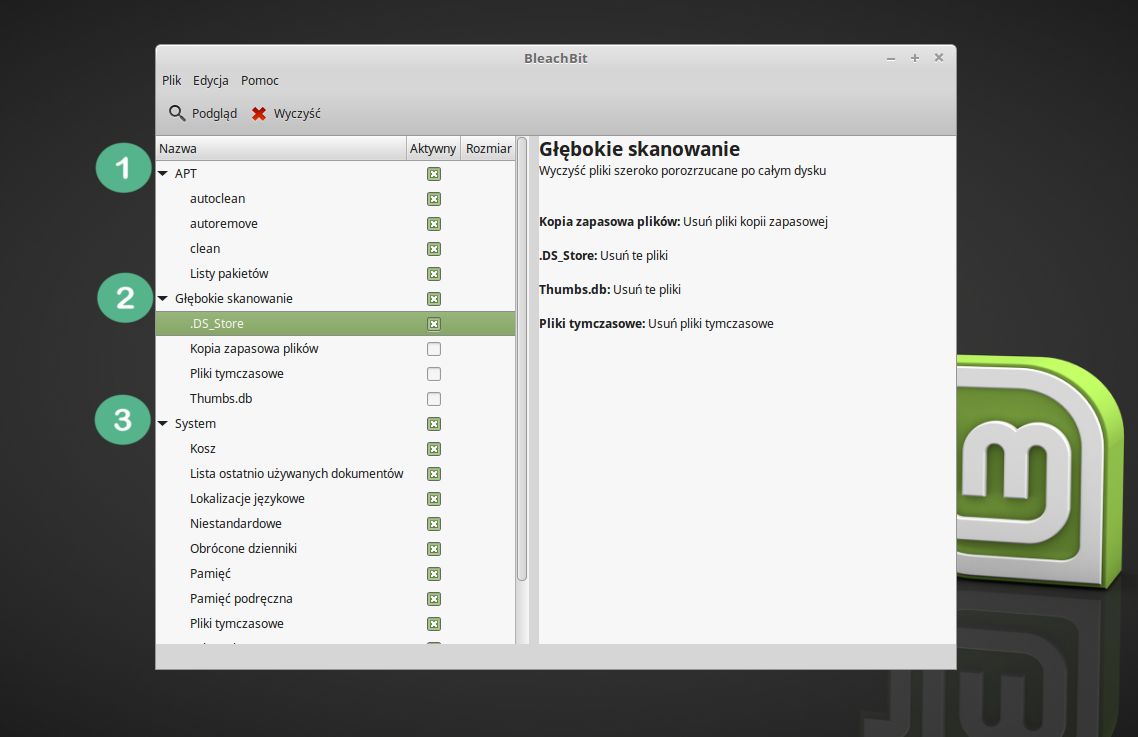Select the Niestandardowe row
This screenshot has height=737, width=1138.
[x=335, y=524]
